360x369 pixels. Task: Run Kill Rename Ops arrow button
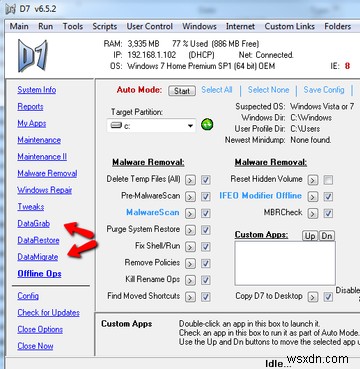point(190,280)
